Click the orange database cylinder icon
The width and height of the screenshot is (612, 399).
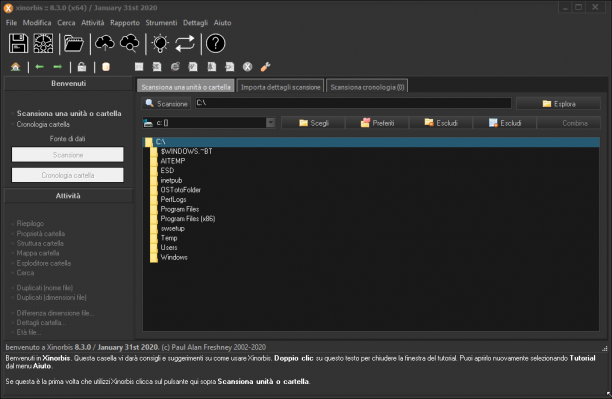[x=106, y=67]
